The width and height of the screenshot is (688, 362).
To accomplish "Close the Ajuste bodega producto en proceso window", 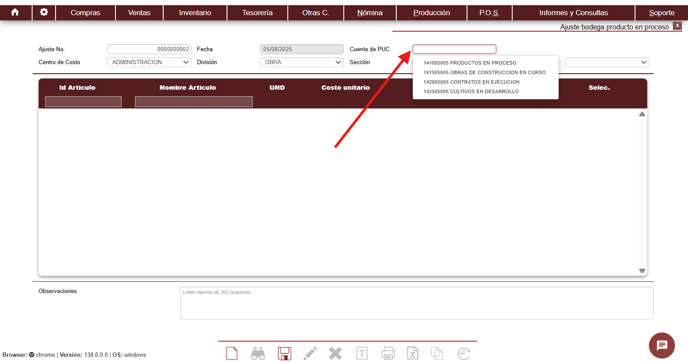I will pyautogui.click(x=677, y=26).
